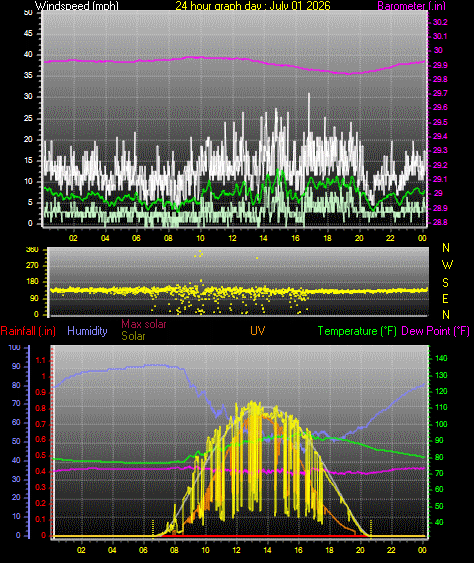Click the orange 'UV' legend label
Screen dimensions: 474x563
click(x=257, y=331)
